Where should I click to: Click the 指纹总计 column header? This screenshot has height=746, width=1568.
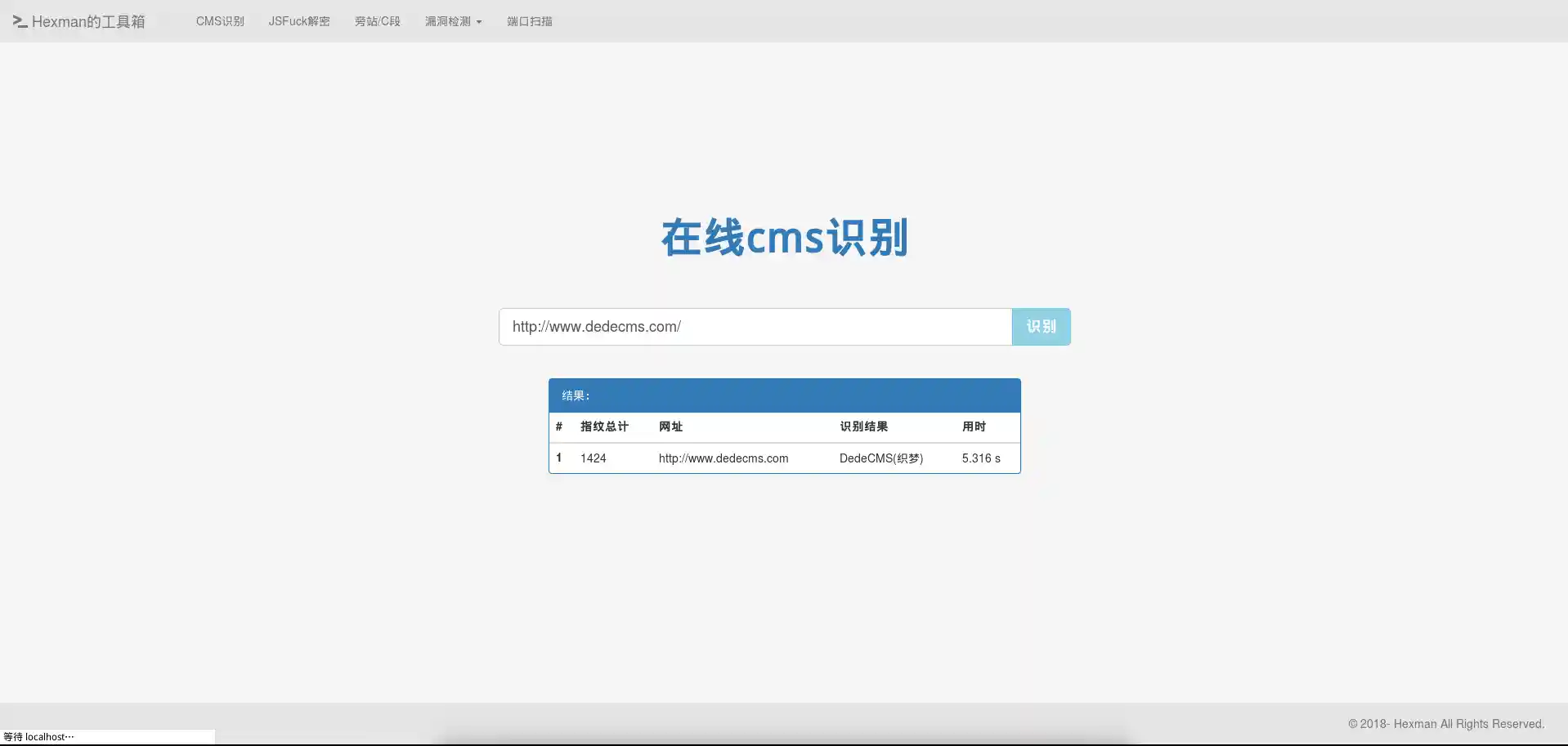click(604, 427)
